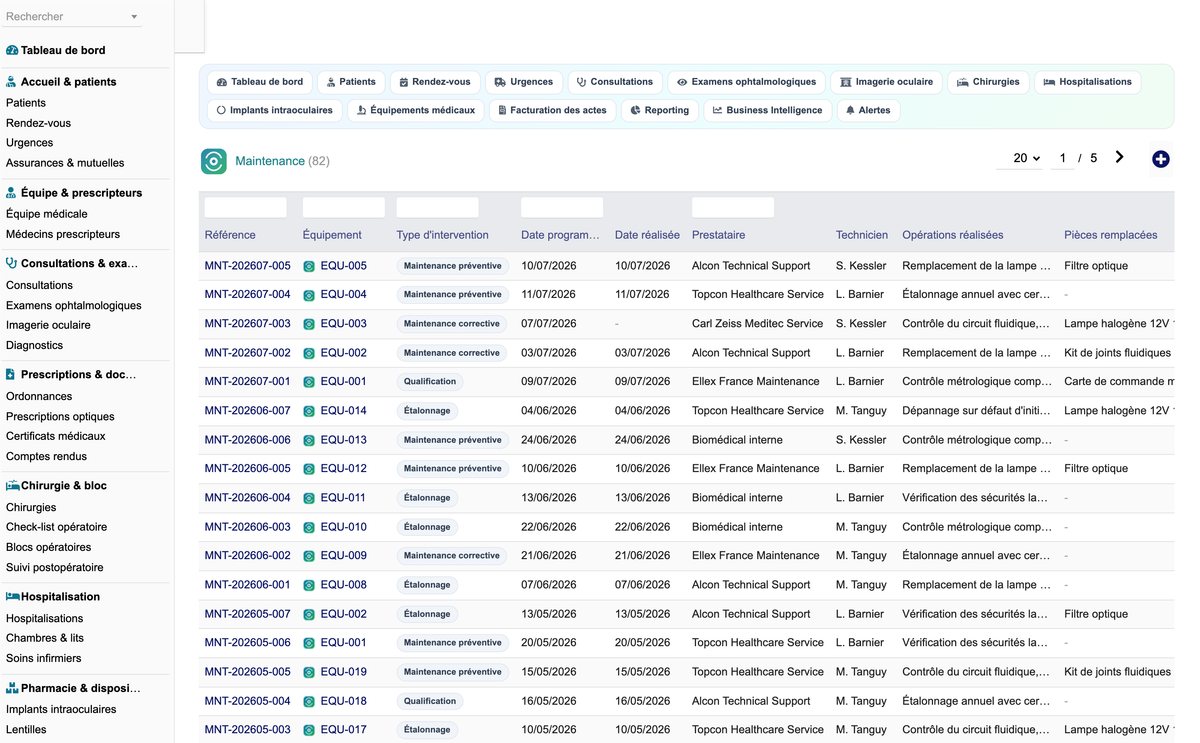This screenshot has height=743, width=1200.
Task: Open Chambres & lits in sidebar
Action: tap(45, 638)
